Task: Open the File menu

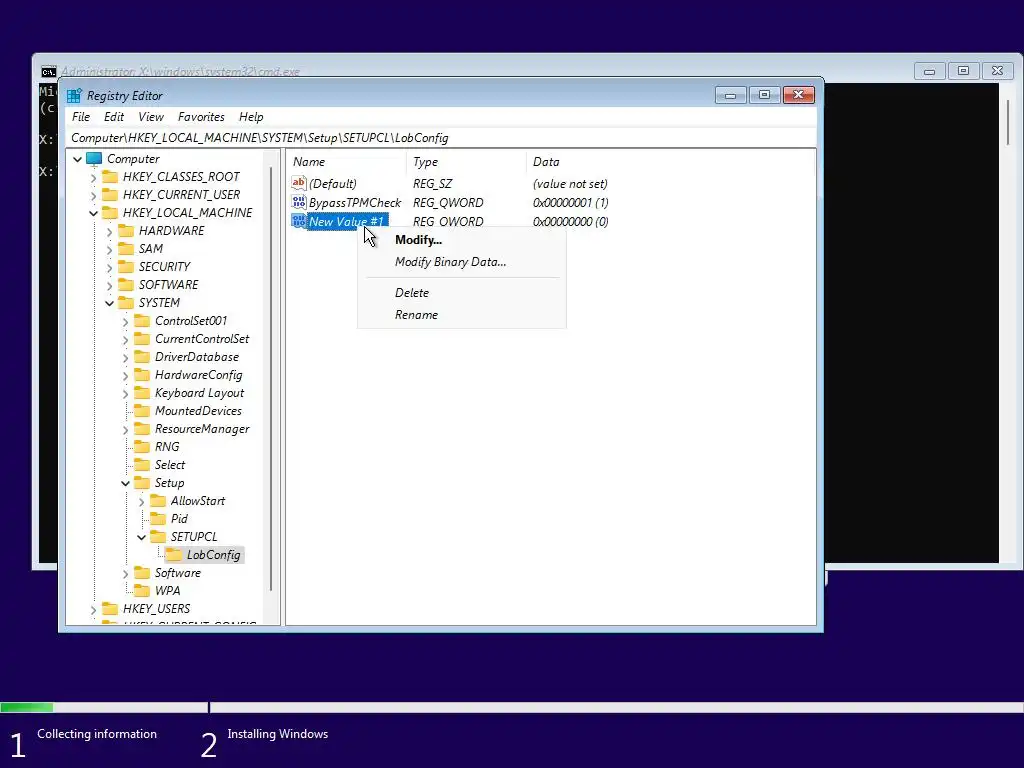Action: tap(81, 117)
